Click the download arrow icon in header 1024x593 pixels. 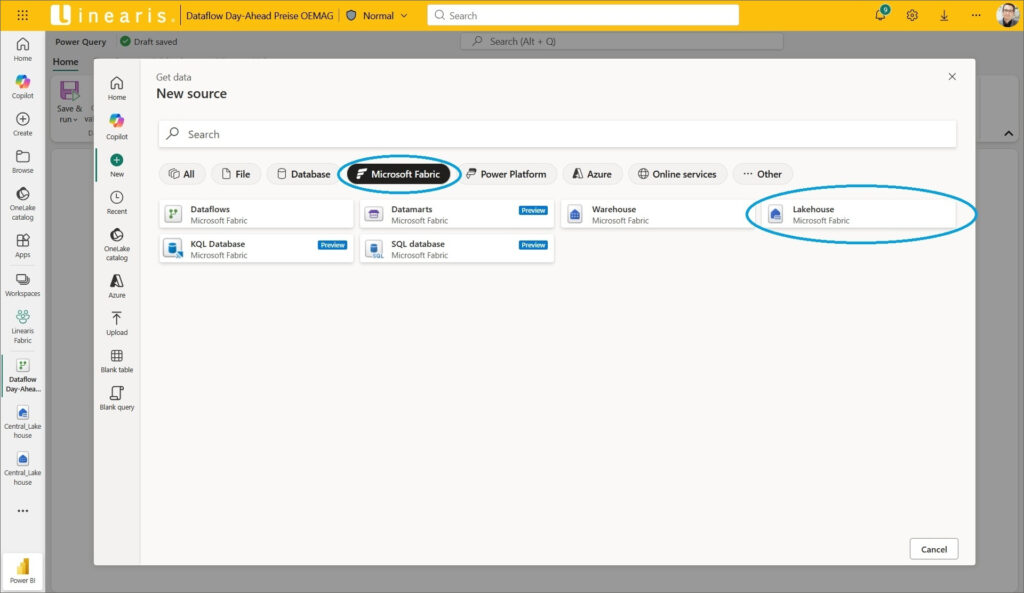pyautogui.click(x=944, y=16)
